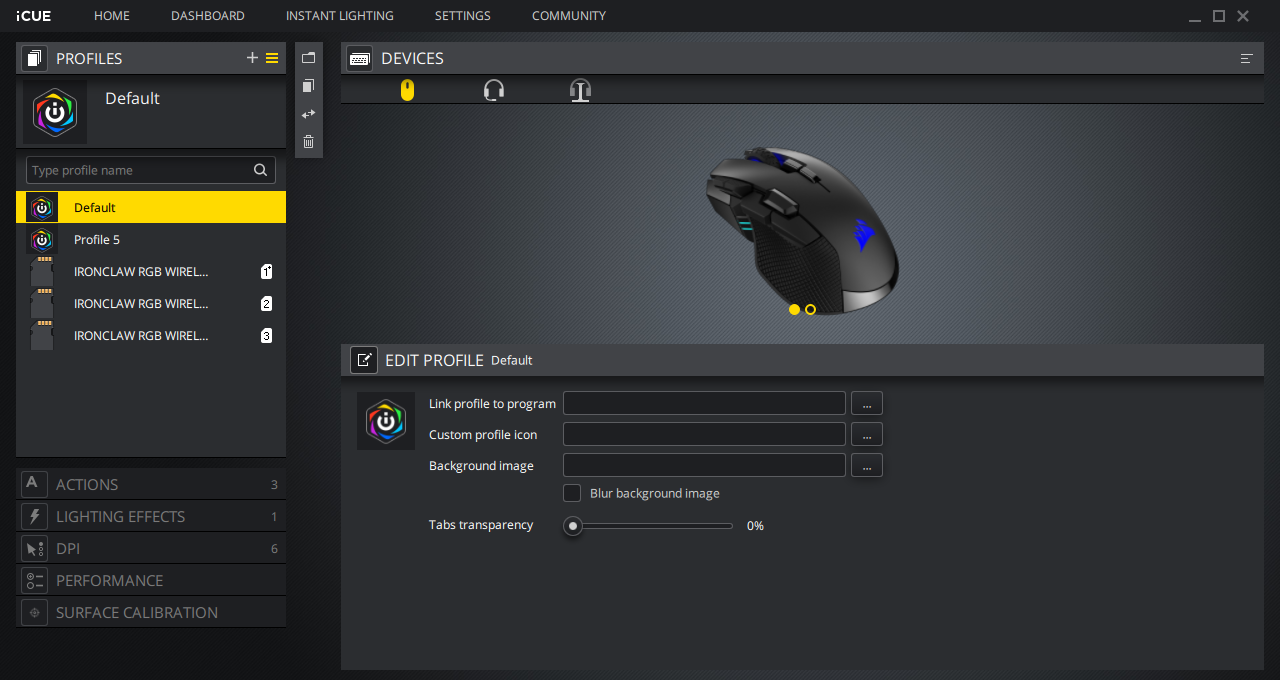Select Profile 5 in the list
1280x680 pixels.
click(151, 239)
